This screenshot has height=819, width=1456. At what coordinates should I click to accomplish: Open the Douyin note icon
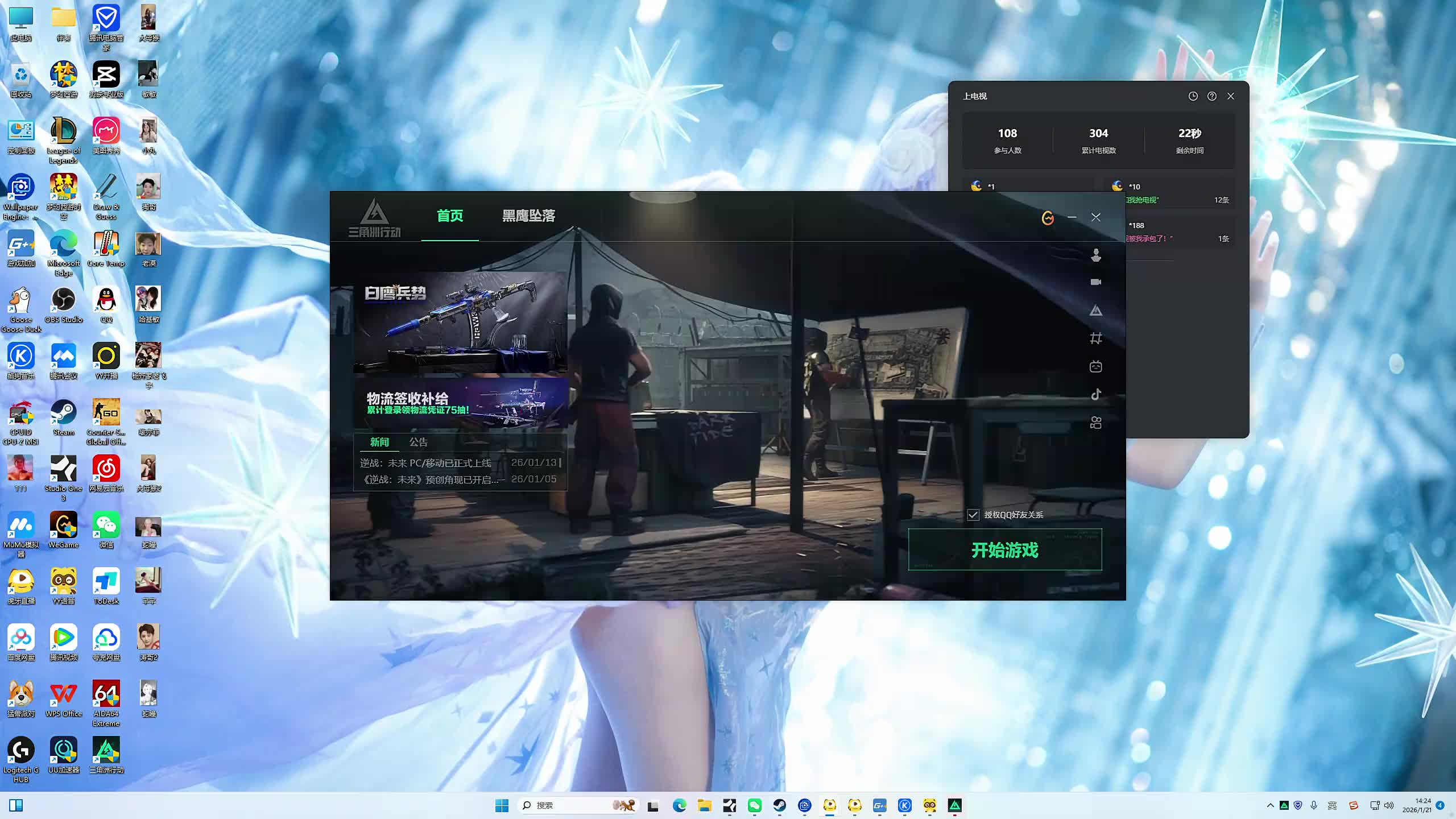[x=1096, y=394]
